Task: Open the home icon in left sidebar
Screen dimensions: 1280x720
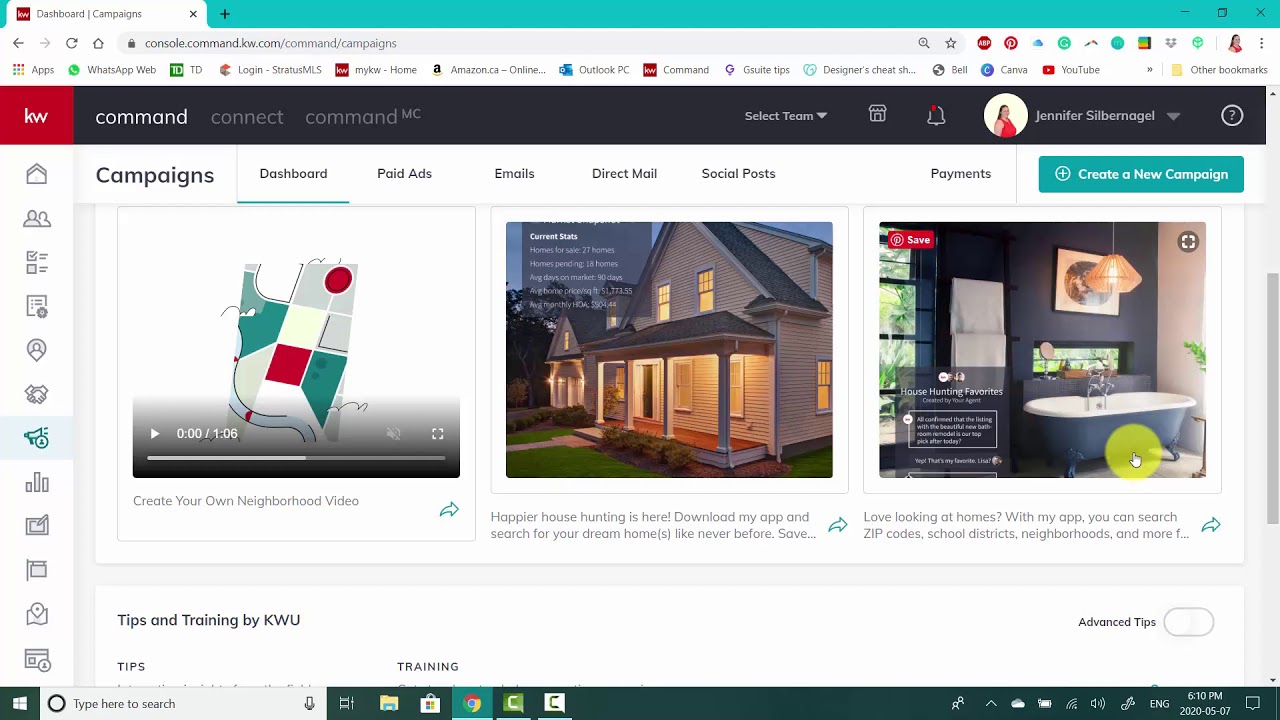Action: coord(37,174)
